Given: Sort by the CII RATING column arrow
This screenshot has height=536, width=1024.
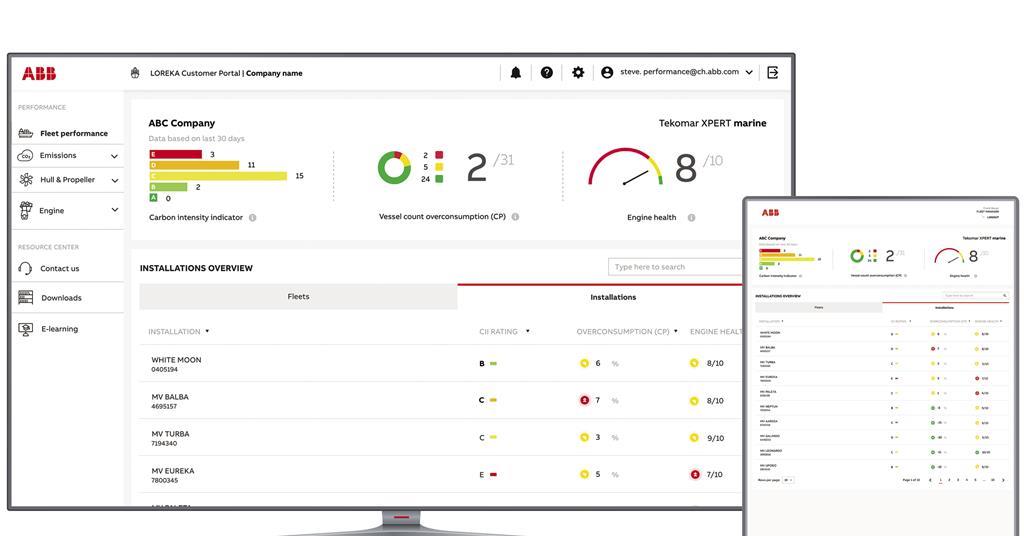Looking at the screenshot, I should (528, 331).
